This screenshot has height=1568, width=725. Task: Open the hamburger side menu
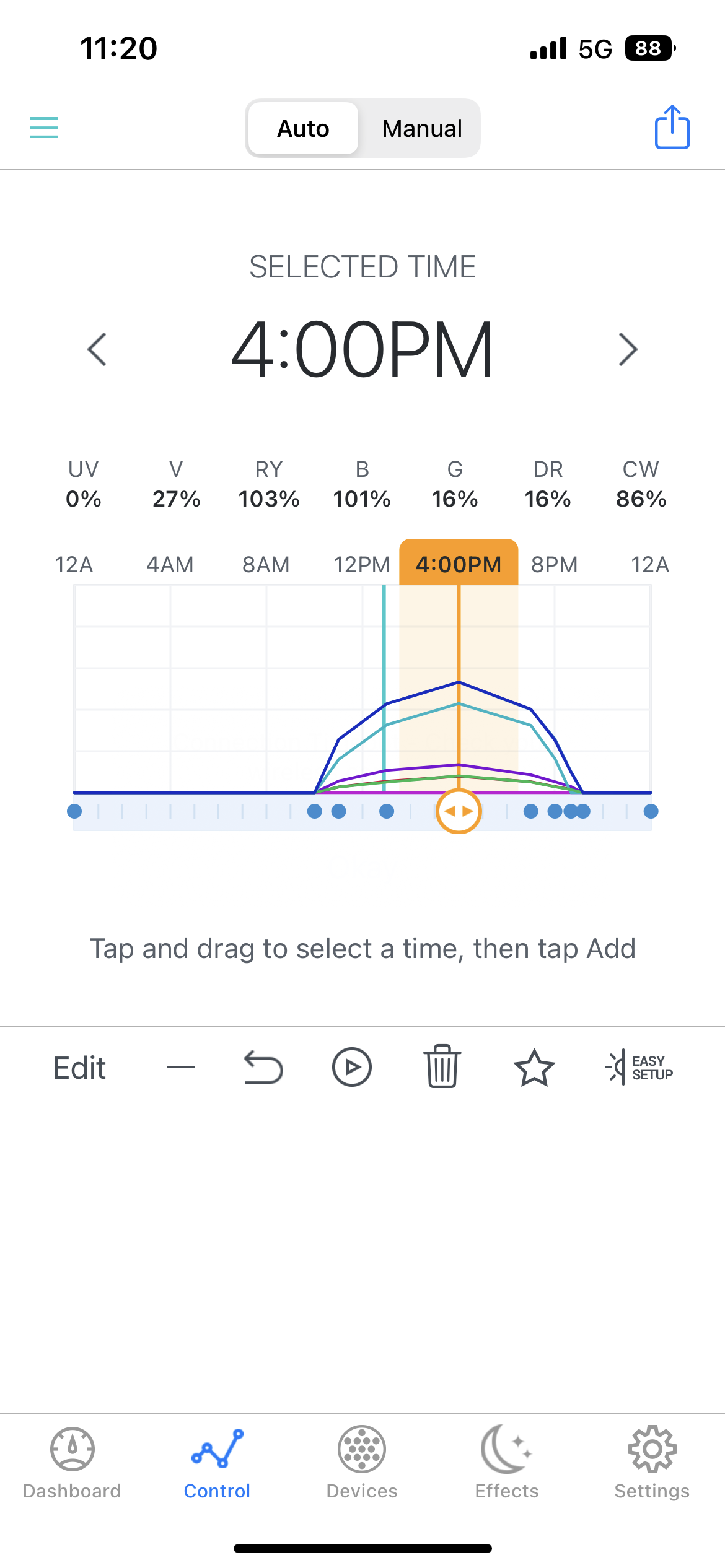tap(44, 128)
